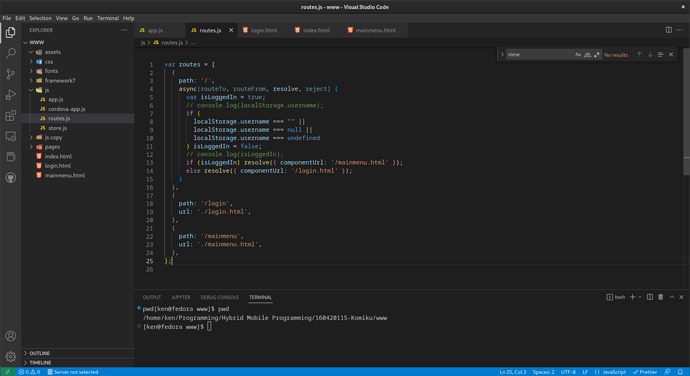Click the Explorer more actions ellipsis

coord(125,30)
